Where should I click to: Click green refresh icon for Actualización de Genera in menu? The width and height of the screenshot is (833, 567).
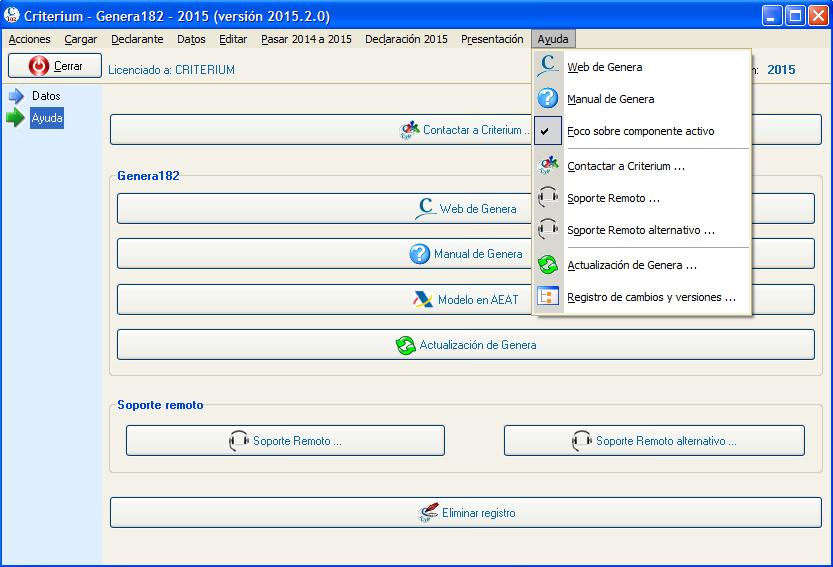tap(548, 265)
